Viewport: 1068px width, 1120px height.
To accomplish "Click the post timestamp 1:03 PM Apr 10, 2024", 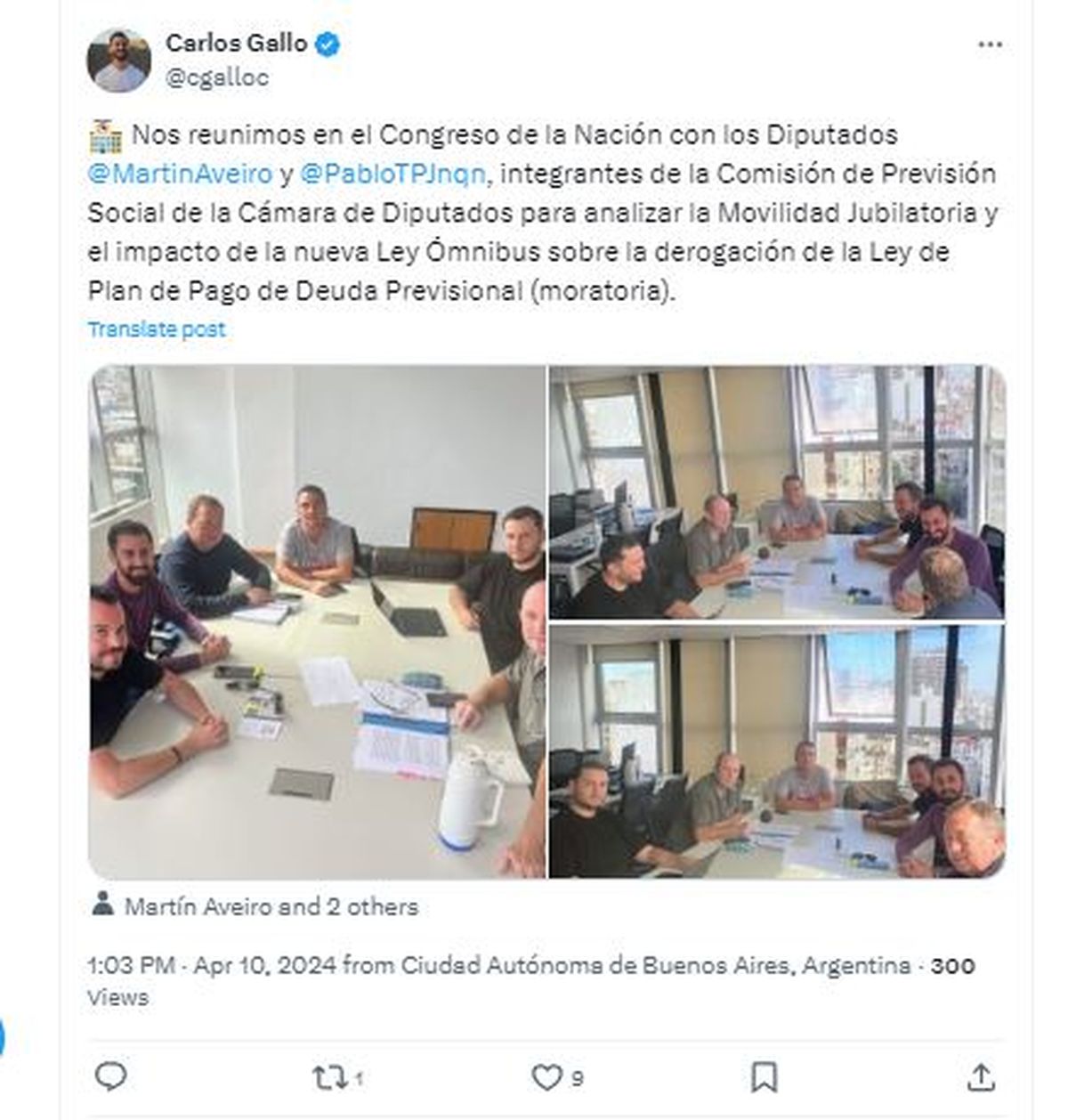I will (212, 965).
